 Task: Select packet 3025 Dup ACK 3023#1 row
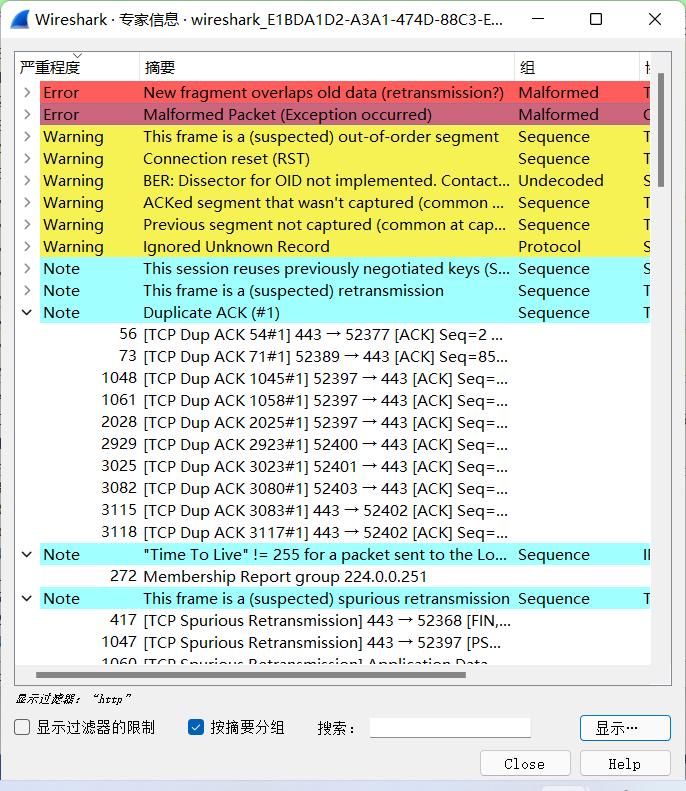333,466
